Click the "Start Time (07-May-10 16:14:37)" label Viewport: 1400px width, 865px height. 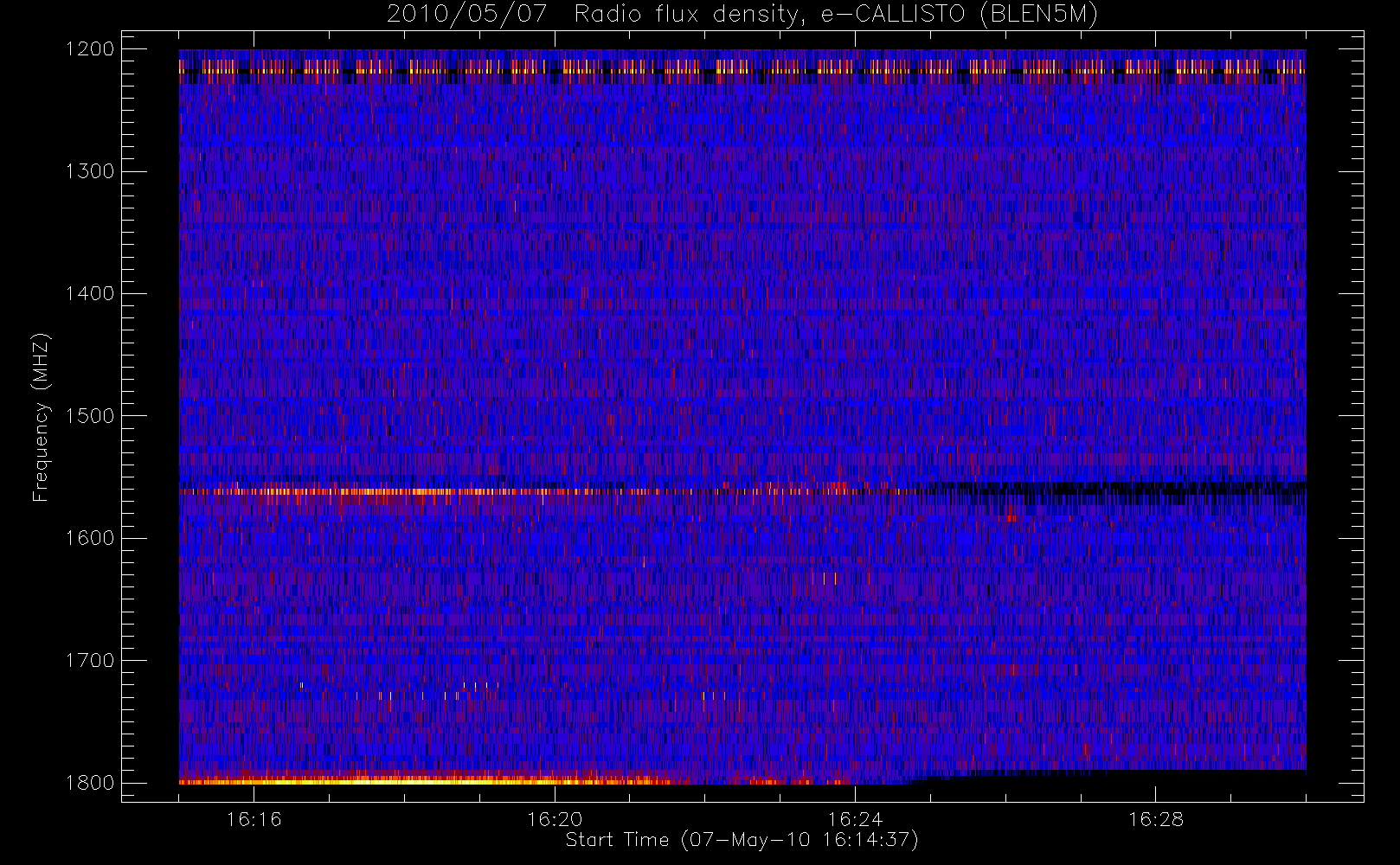(742, 840)
